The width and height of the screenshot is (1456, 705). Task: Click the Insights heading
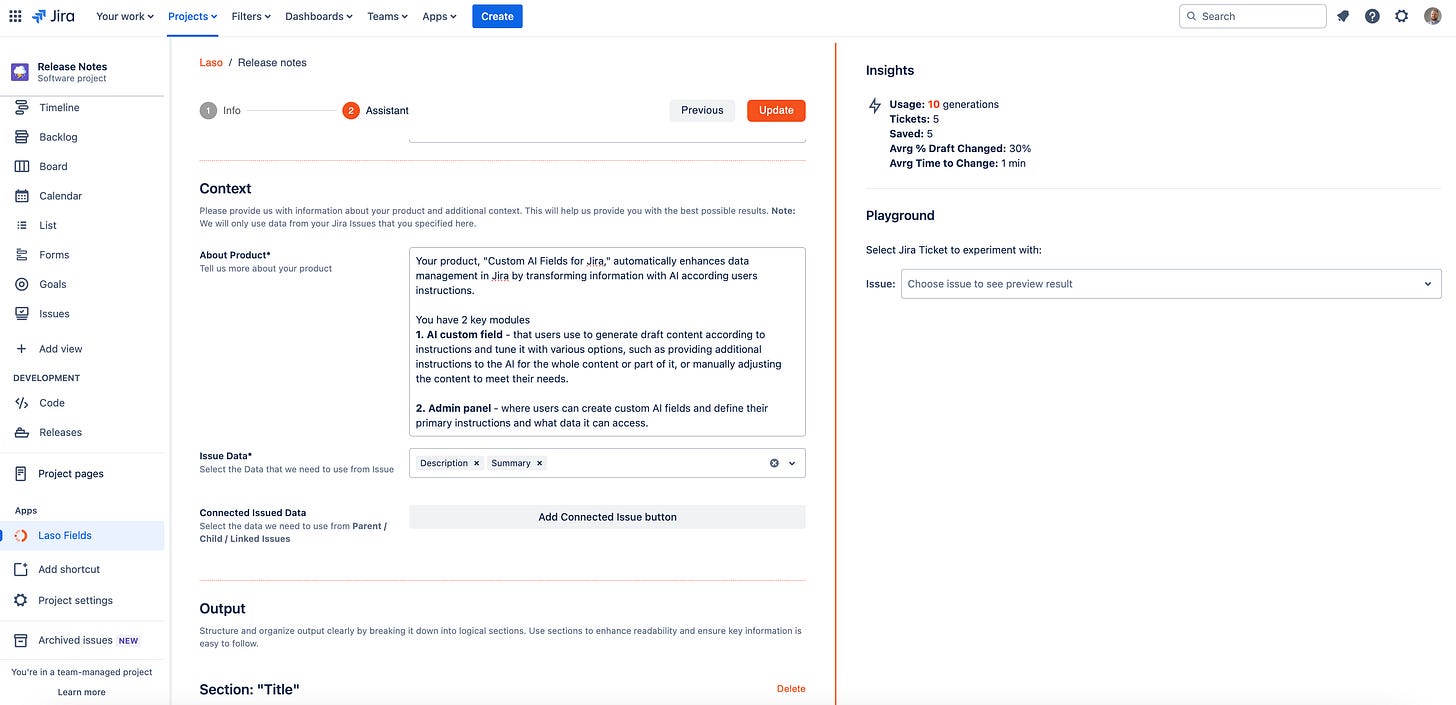tap(890, 71)
